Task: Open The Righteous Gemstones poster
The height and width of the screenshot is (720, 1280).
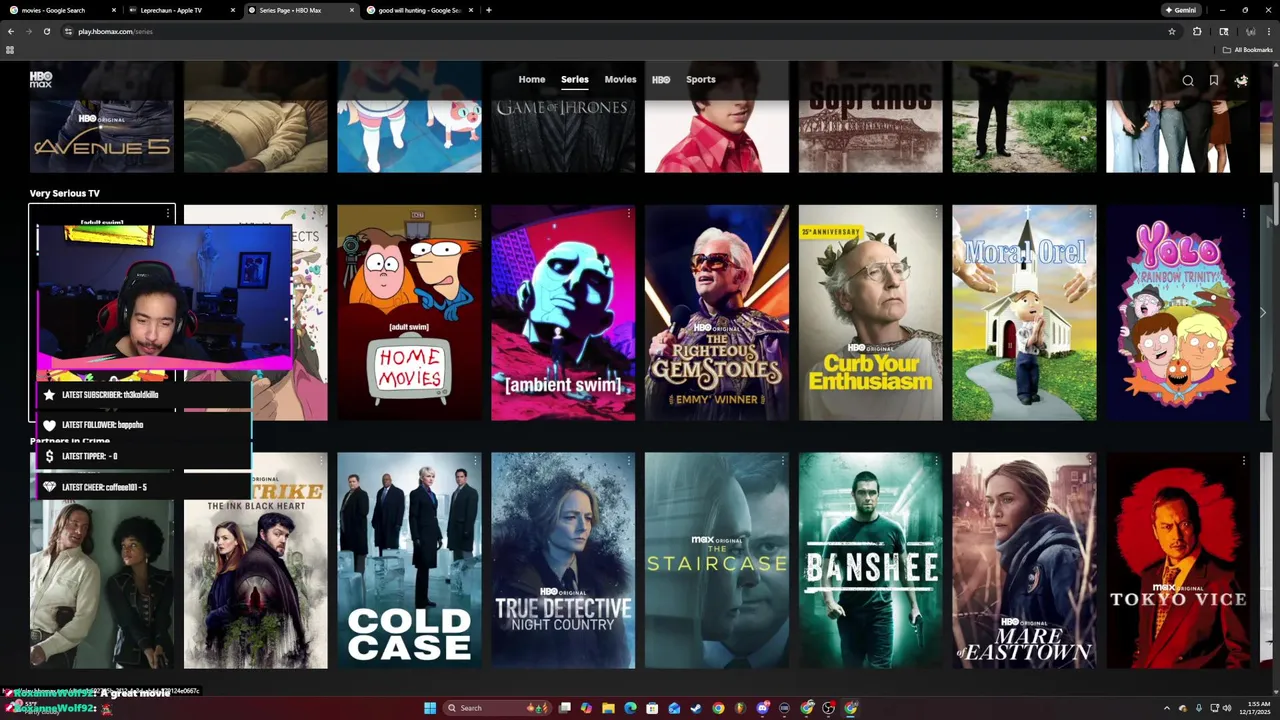Action: (717, 313)
